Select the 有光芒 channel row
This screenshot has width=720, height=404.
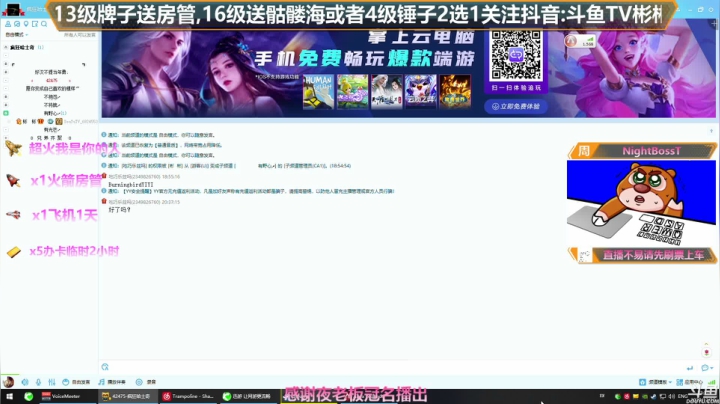pos(51,130)
